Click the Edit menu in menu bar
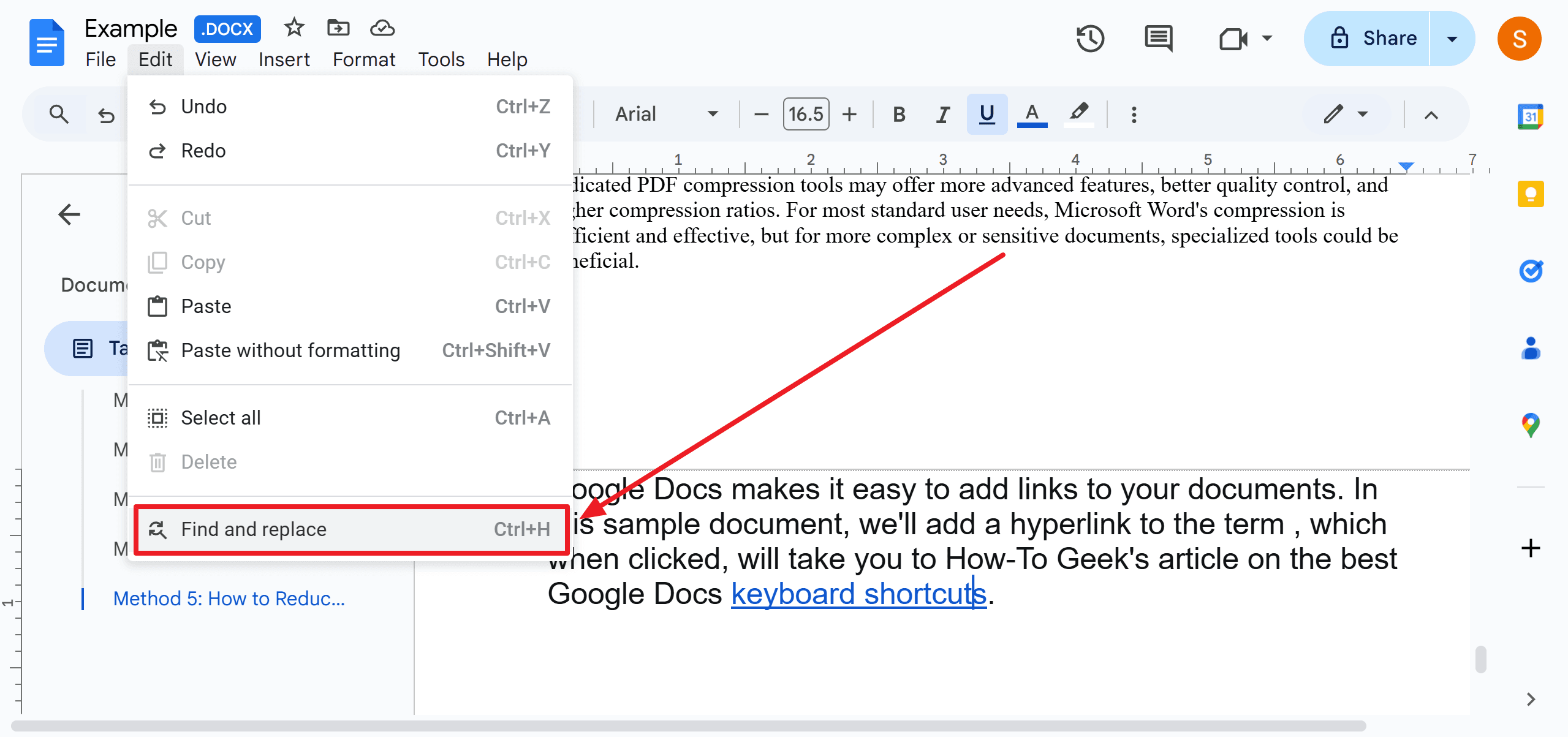This screenshot has width=1568, height=737. point(155,59)
